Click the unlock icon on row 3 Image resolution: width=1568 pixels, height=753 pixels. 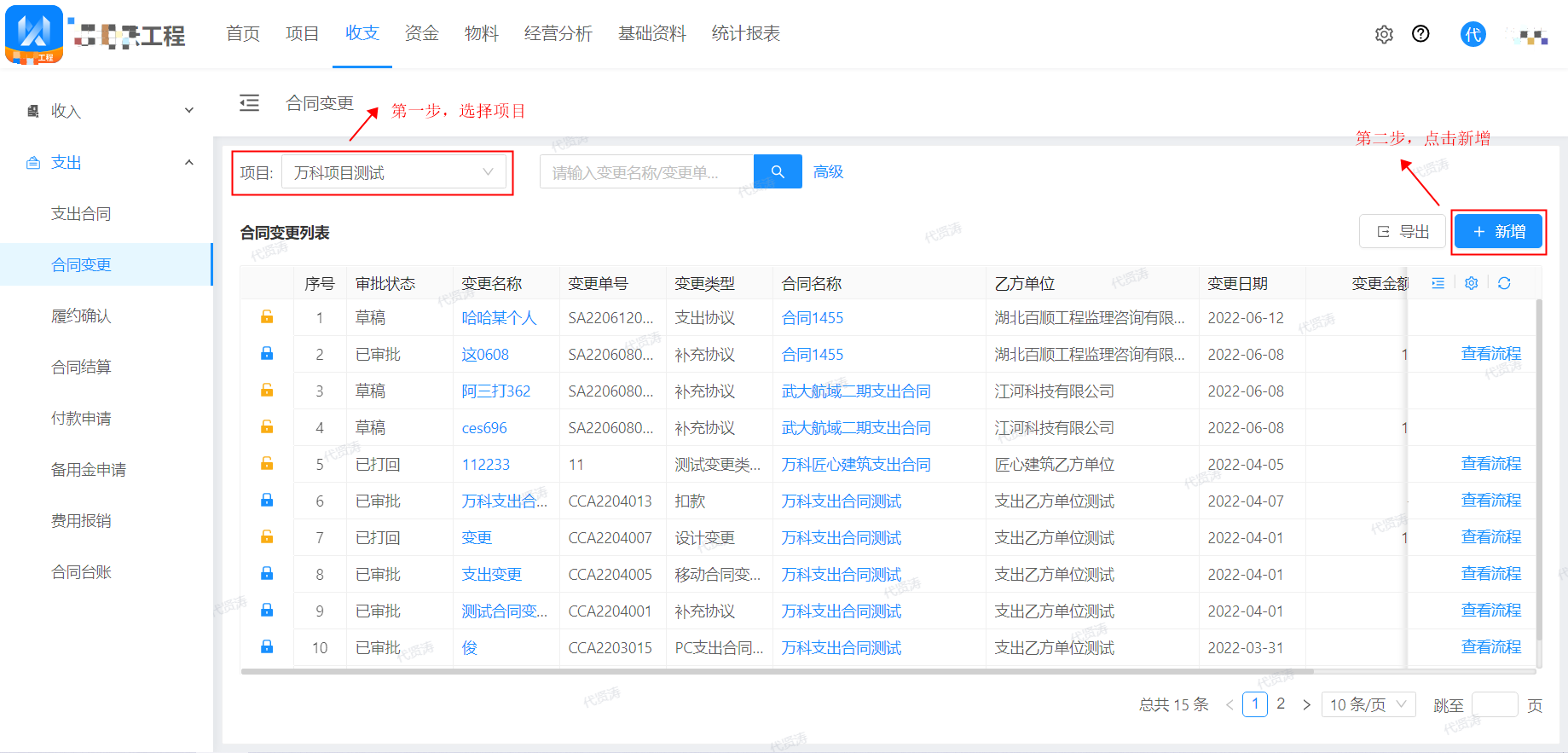[x=267, y=391]
